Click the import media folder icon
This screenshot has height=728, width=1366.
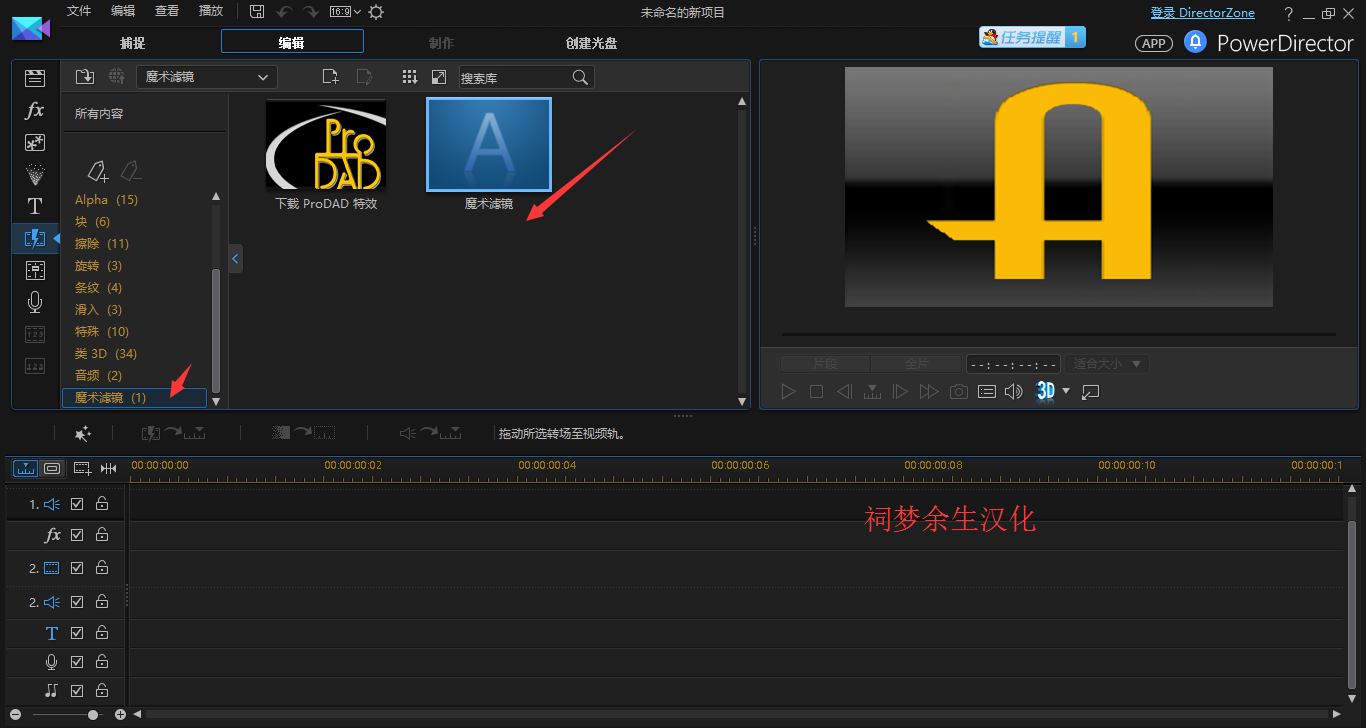[x=85, y=77]
